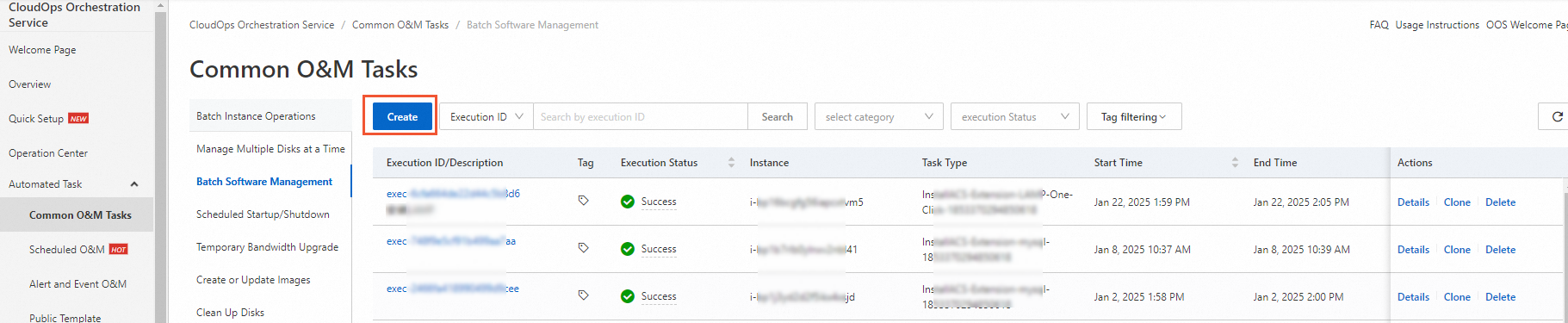Clone the Jan 8 execution task
1568x323 pixels.
coord(1457,250)
